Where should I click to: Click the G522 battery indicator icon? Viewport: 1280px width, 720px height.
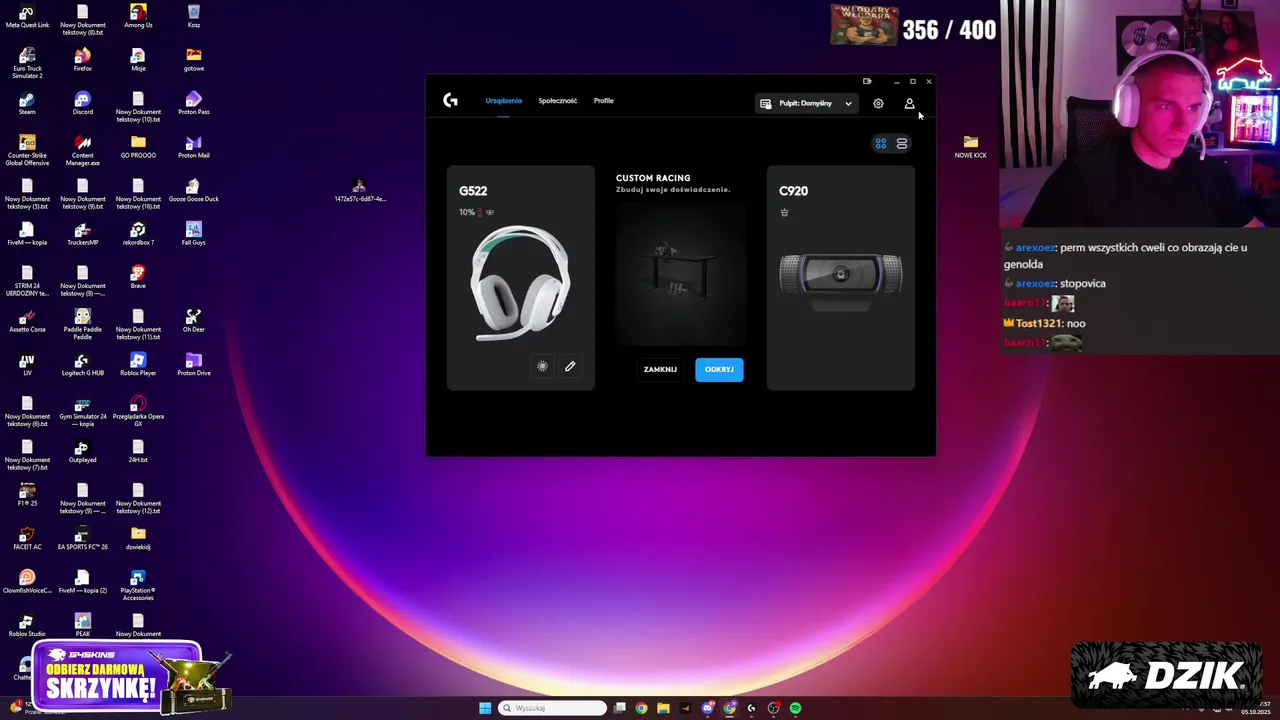480,212
